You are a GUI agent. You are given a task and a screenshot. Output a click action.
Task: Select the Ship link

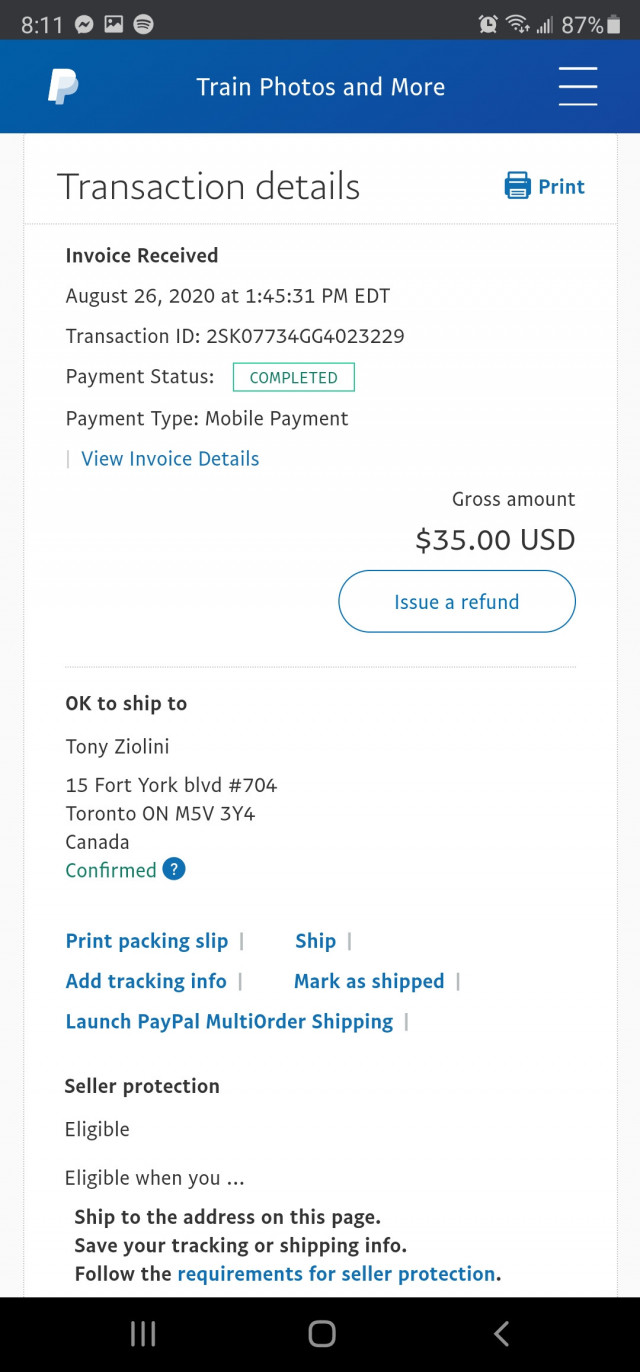(x=315, y=941)
